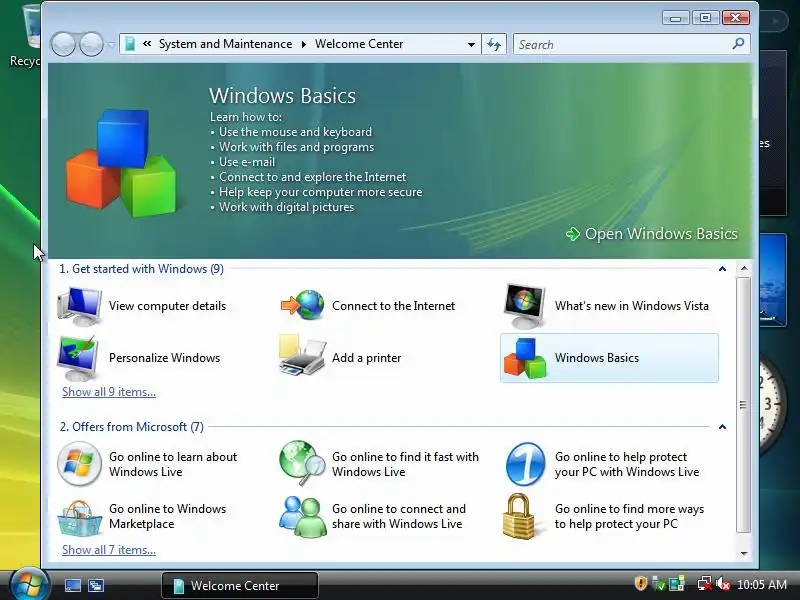Click the Back navigation button

[x=64, y=44]
